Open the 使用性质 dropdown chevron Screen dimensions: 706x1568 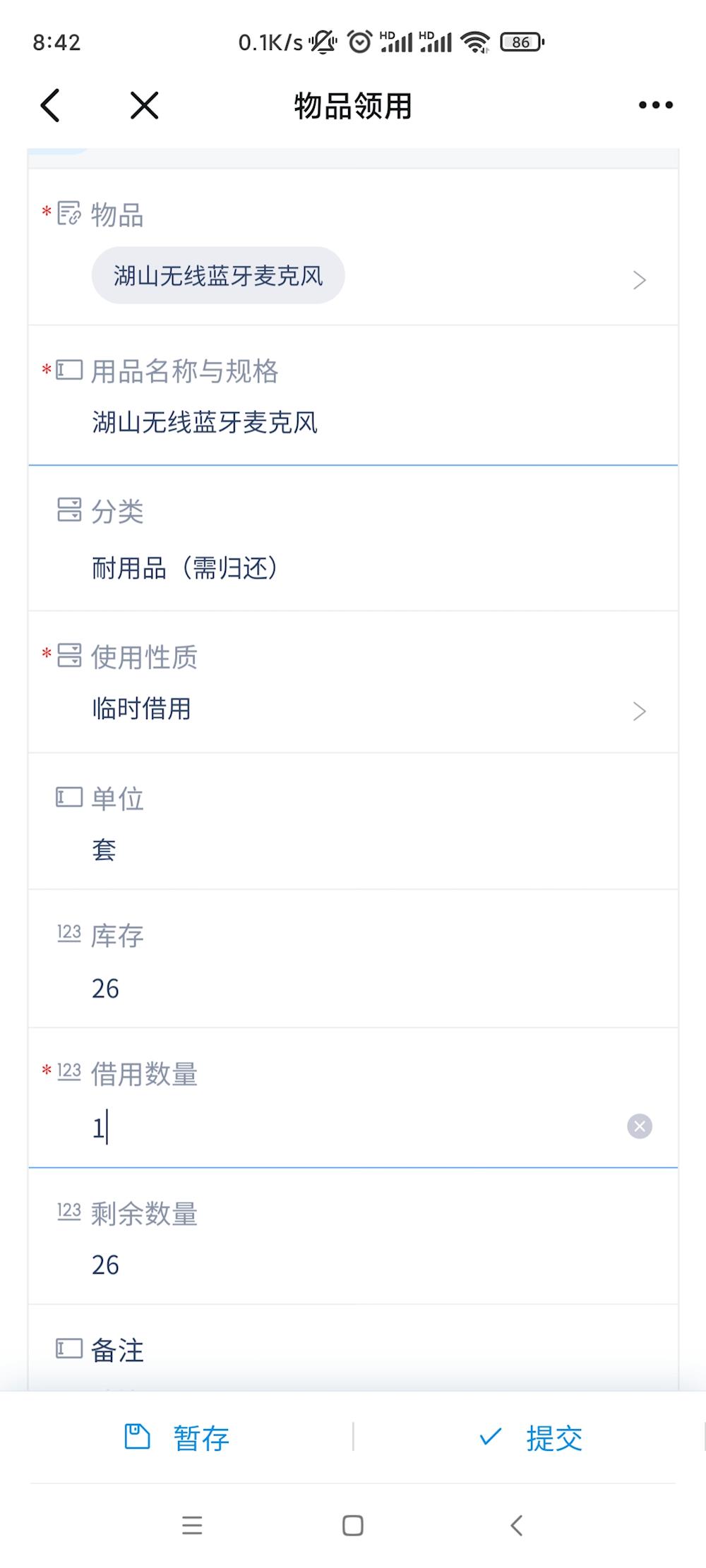click(639, 711)
